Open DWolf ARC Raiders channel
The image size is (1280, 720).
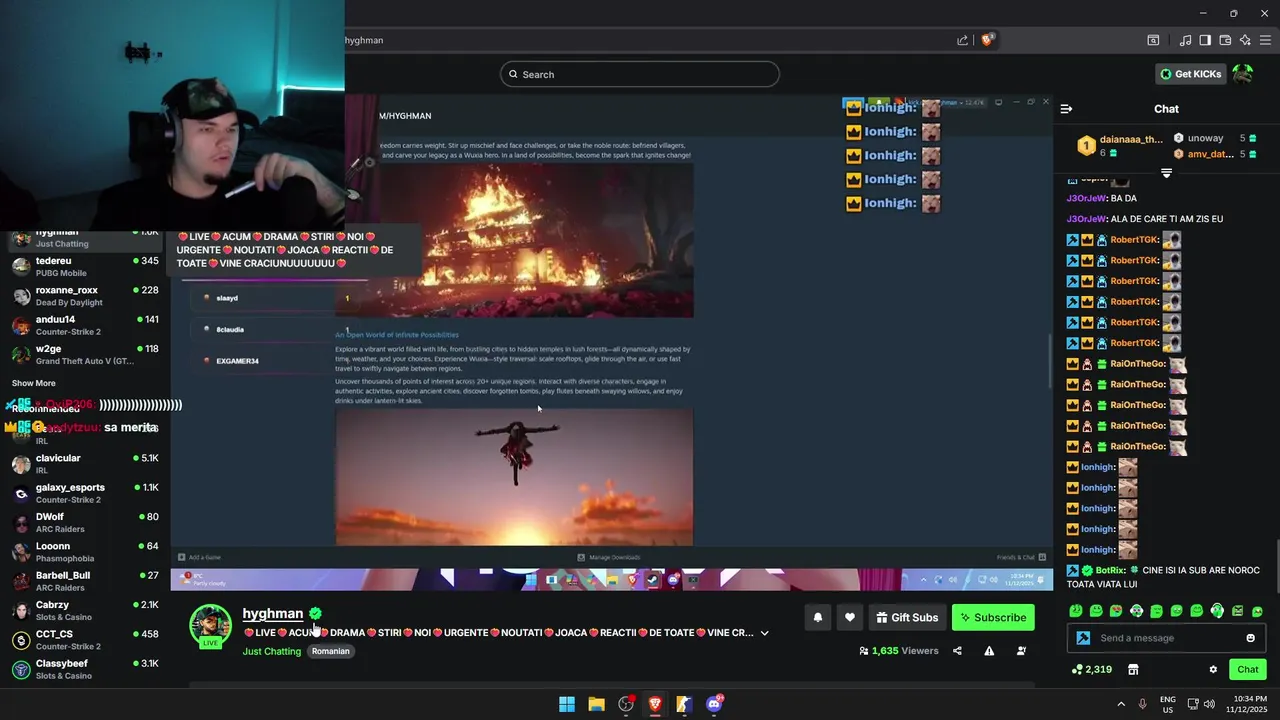click(85, 523)
